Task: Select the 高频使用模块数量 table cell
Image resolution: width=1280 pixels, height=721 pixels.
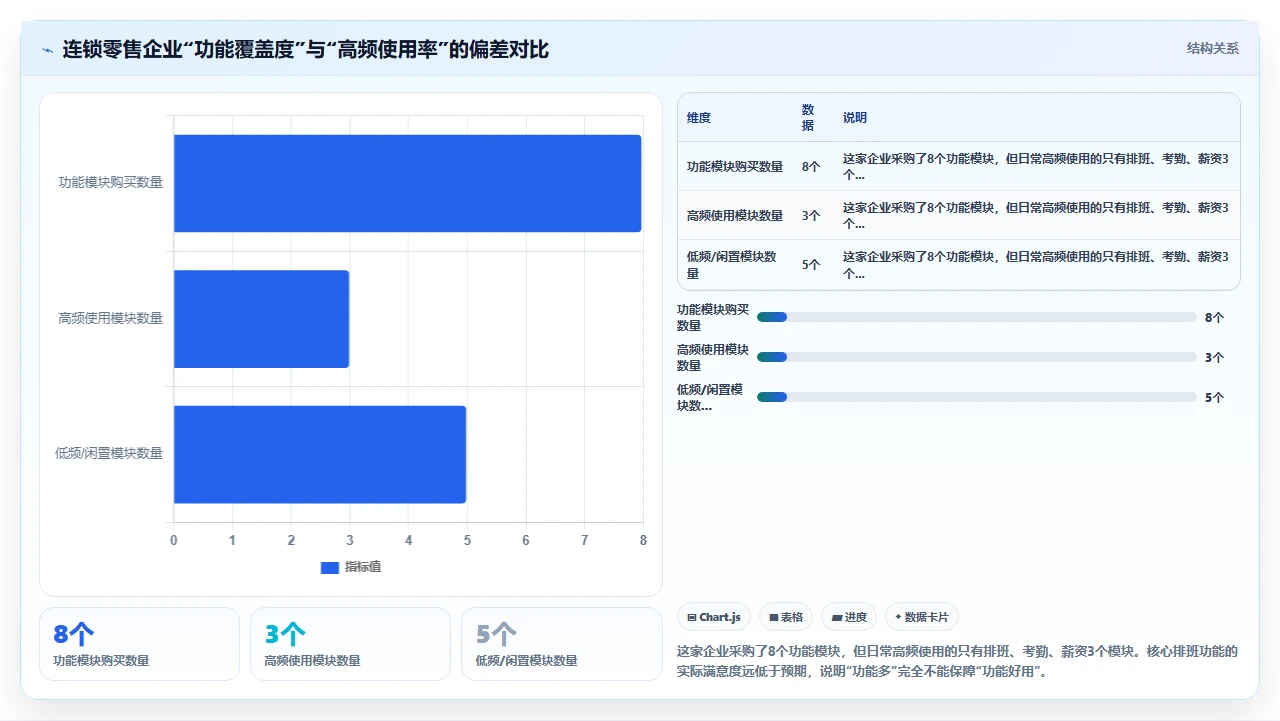Action: coord(735,215)
